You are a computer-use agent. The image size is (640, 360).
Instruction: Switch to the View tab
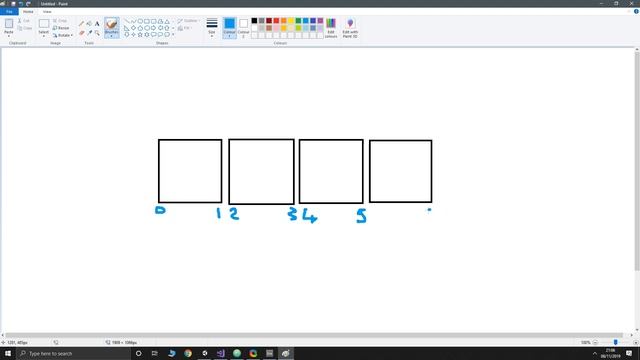(x=47, y=11)
